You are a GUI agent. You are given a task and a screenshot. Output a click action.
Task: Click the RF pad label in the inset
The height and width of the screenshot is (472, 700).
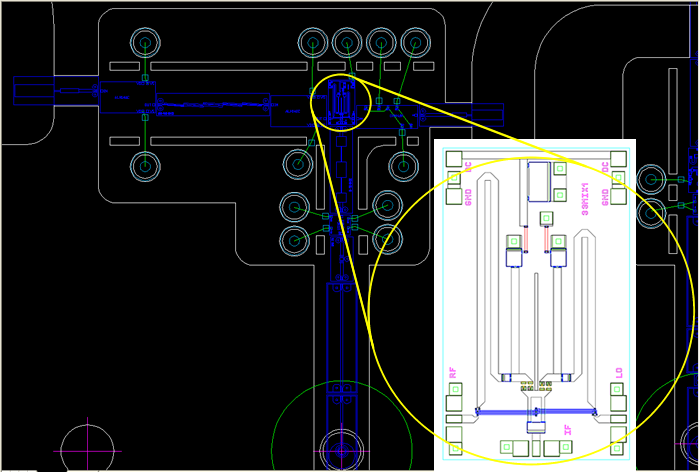(453, 372)
